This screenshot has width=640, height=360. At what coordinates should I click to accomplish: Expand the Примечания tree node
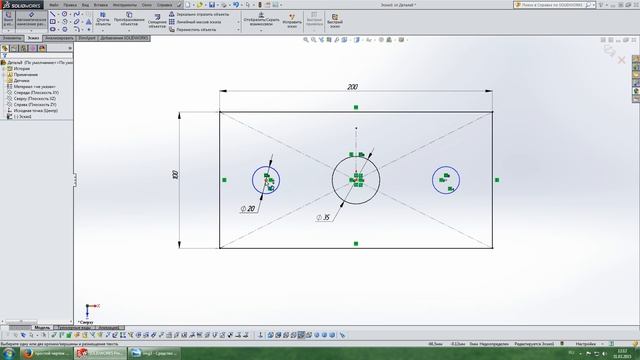click(4, 75)
